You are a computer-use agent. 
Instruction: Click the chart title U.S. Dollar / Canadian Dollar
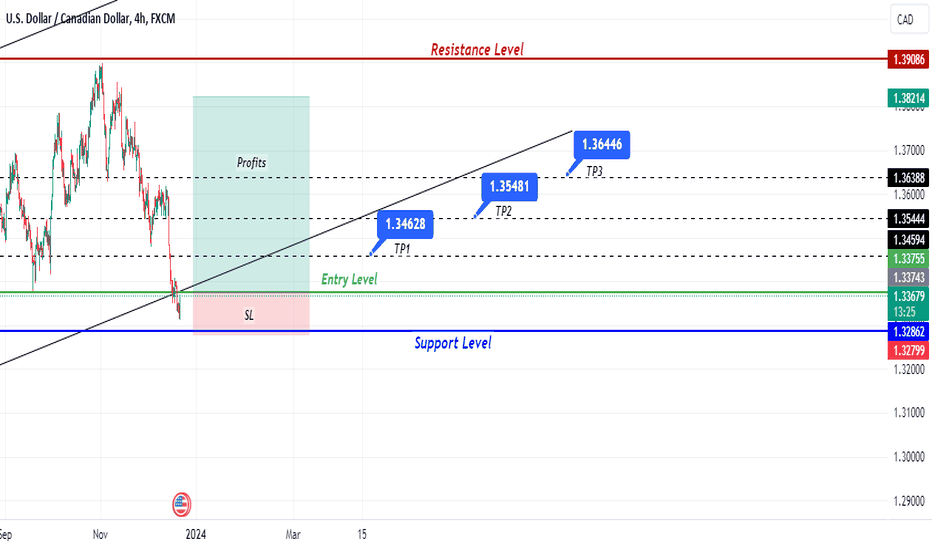coord(68,18)
